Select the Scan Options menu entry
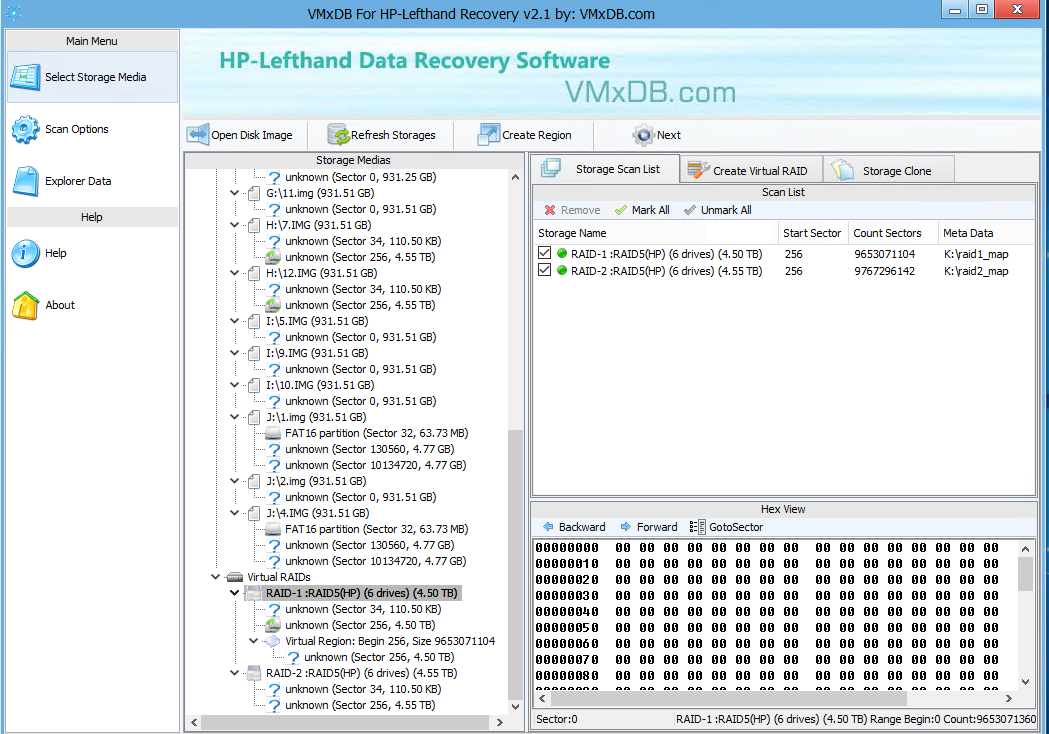The image size is (1049, 734). point(92,129)
